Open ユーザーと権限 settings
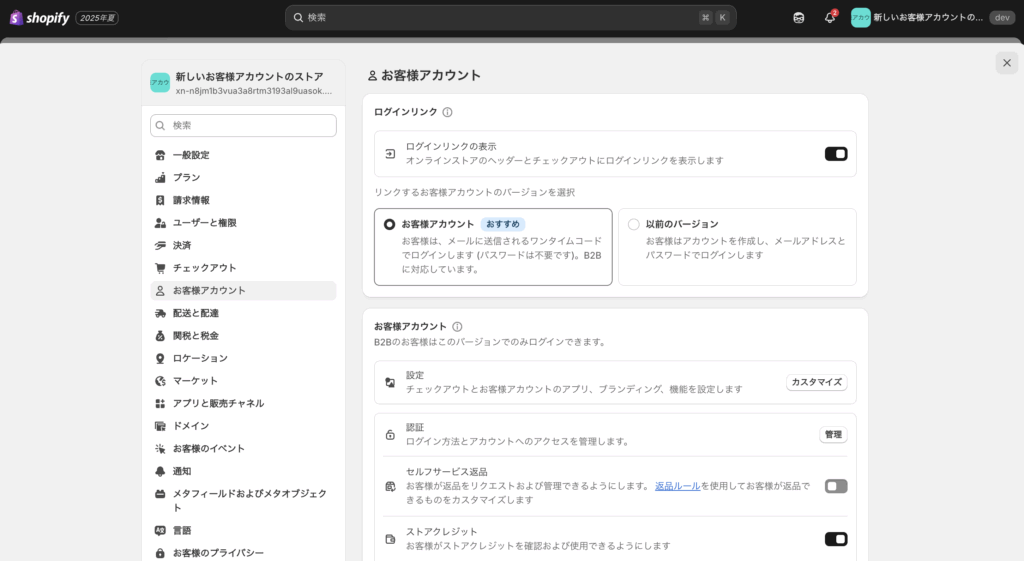Image resolution: width=1024 pixels, height=561 pixels. [x=243, y=223]
